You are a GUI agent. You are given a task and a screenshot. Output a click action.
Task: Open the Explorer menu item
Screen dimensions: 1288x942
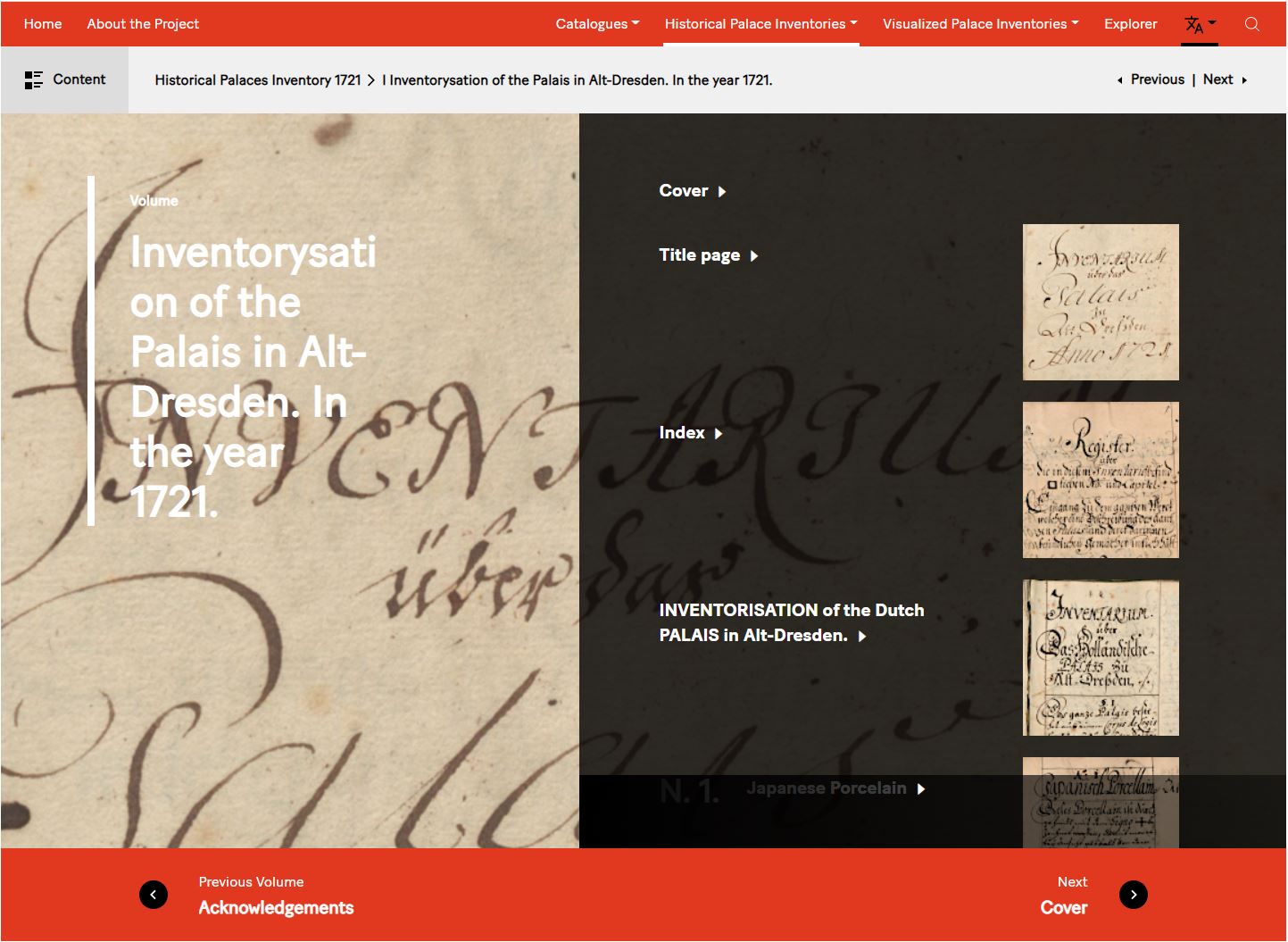pyautogui.click(x=1130, y=24)
